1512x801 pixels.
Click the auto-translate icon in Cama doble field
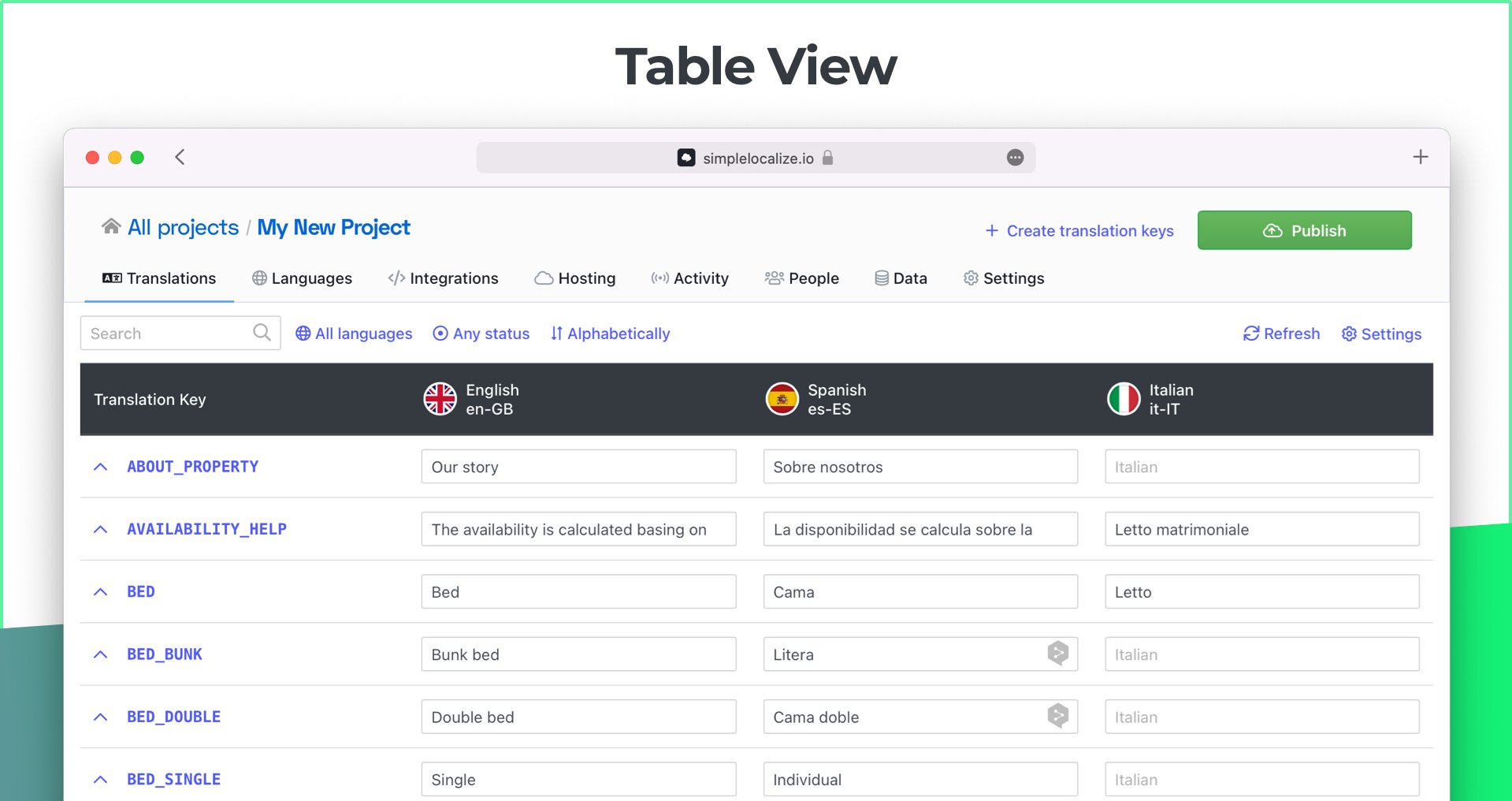point(1057,716)
